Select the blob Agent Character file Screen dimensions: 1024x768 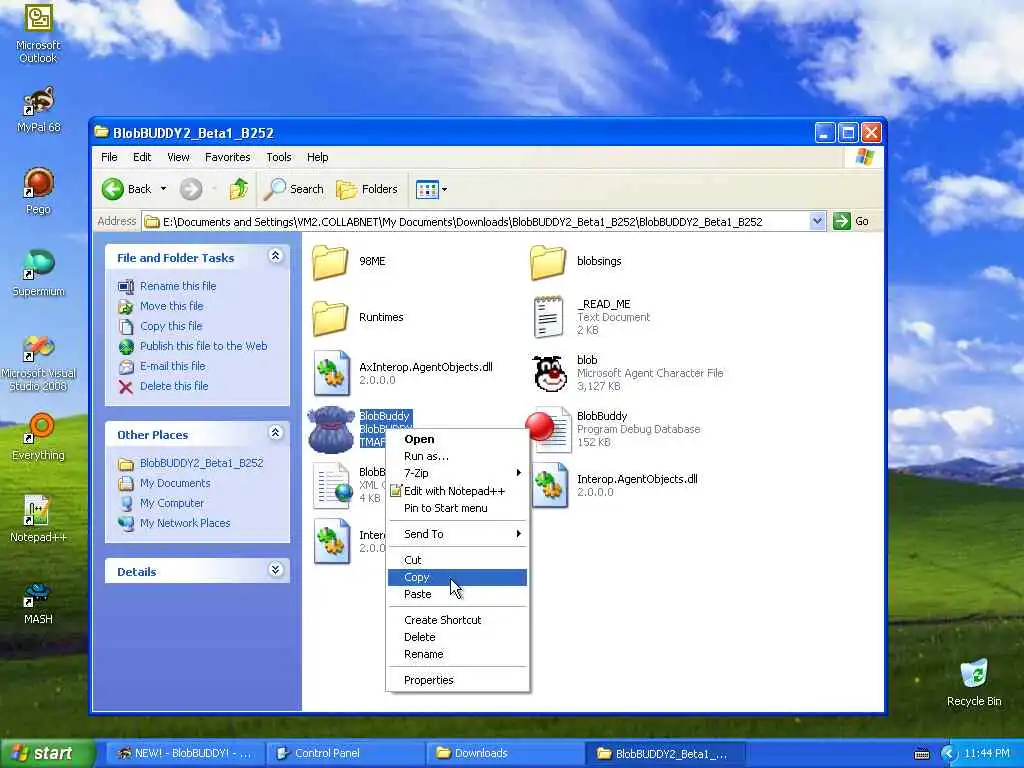click(628, 373)
